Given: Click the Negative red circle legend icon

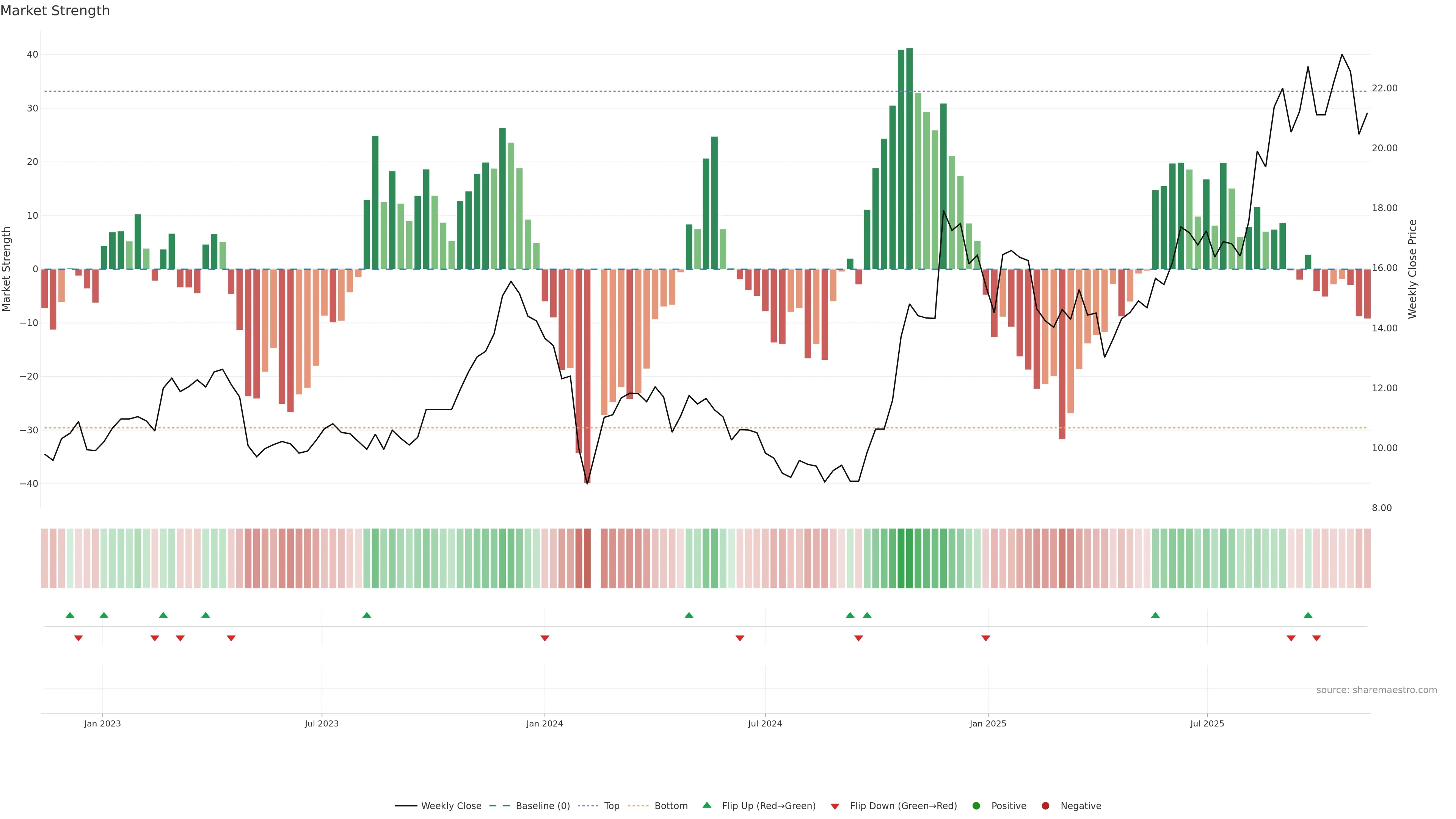Looking at the screenshot, I should [x=1045, y=806].
